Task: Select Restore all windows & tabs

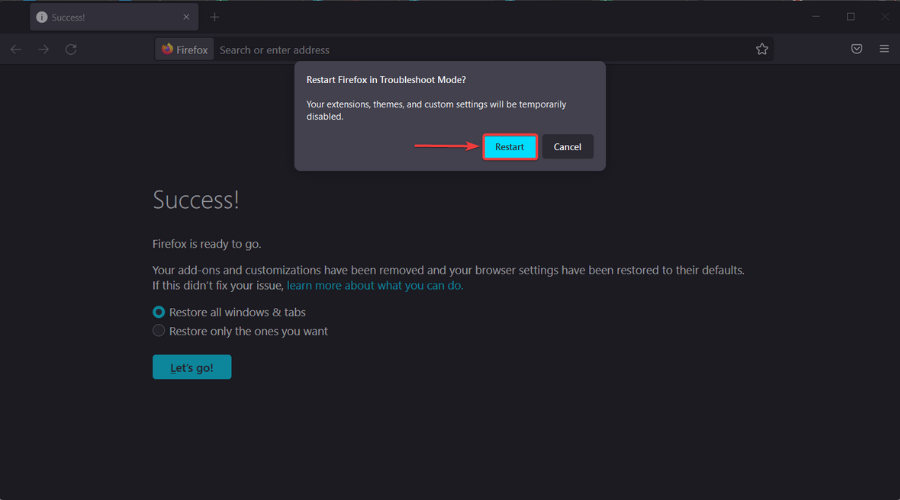Action: tap(229, 312)
